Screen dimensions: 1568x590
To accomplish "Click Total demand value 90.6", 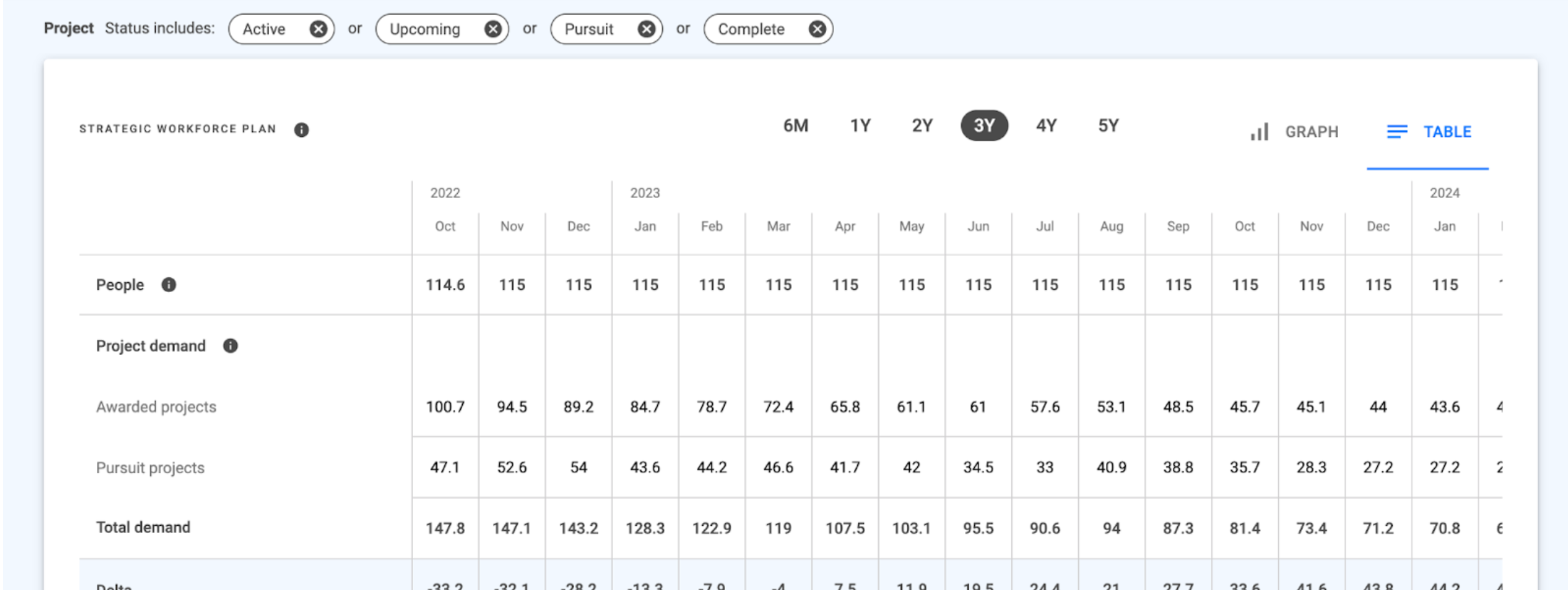I will [x=1045, y=529].
